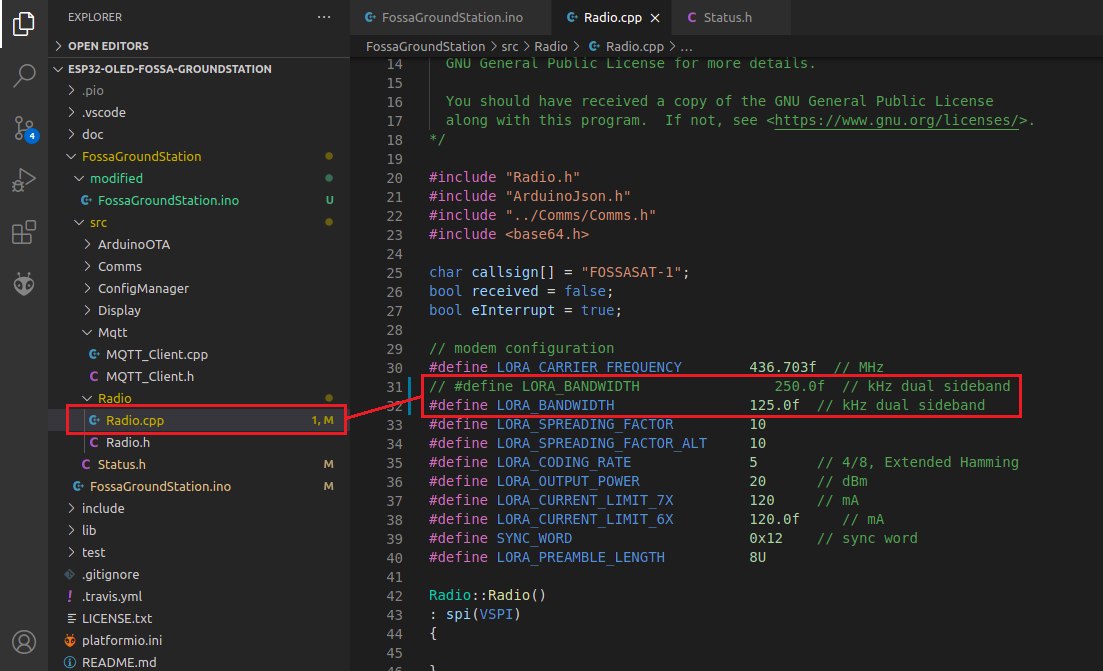Open the PlatformIO alien icon

click(24, 285)
